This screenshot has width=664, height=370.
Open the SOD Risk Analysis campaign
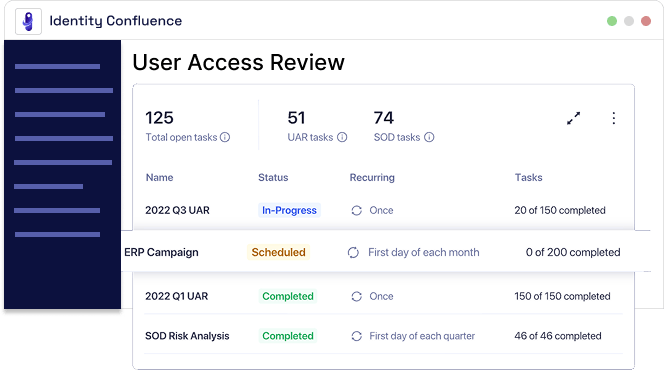(x=187, y=336)
